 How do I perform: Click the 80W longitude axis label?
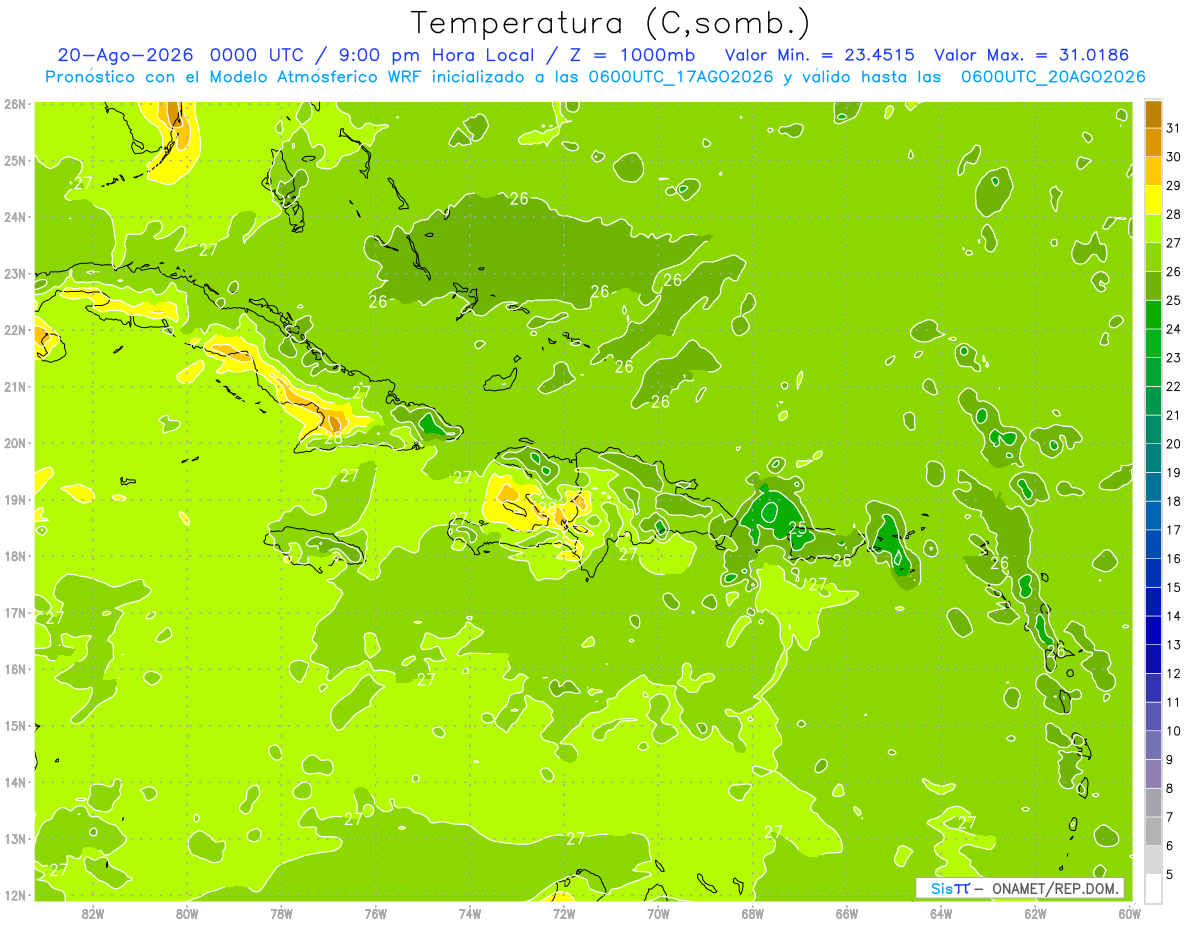pos(186,913)
